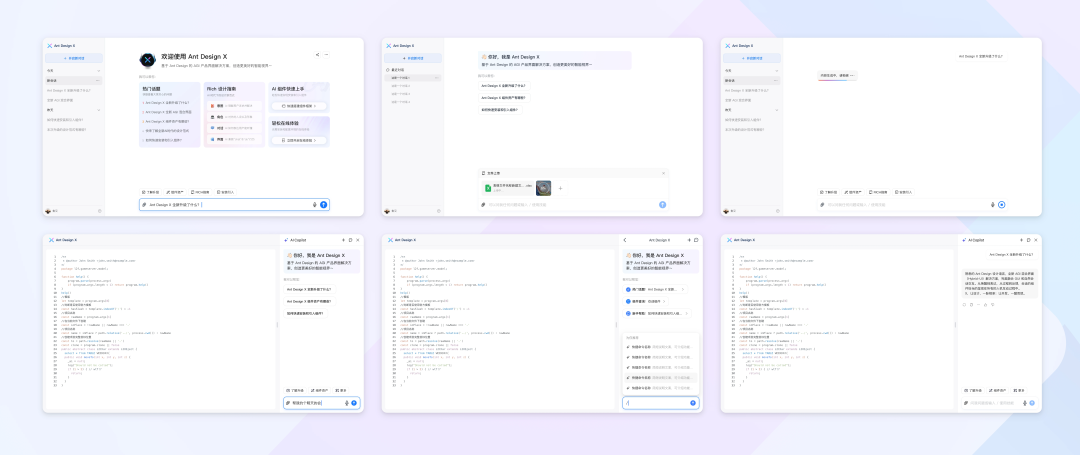The width and height of the screenshot is (1080, 455).
Task: Click the send button in the typed-message AirCopilot input
Action: (x=354, y=403)
